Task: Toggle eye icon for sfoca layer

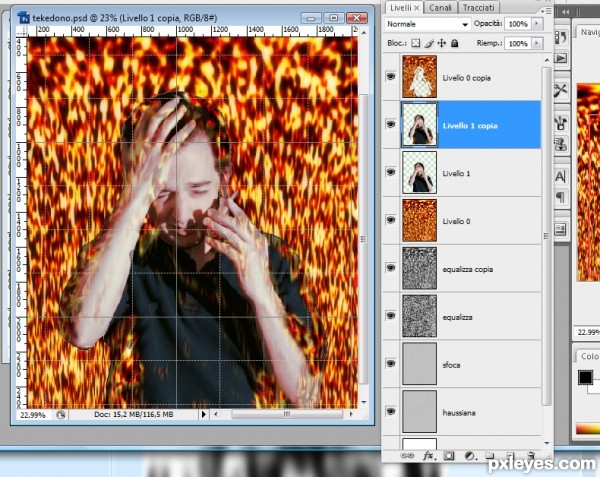Action: (391, 363)
